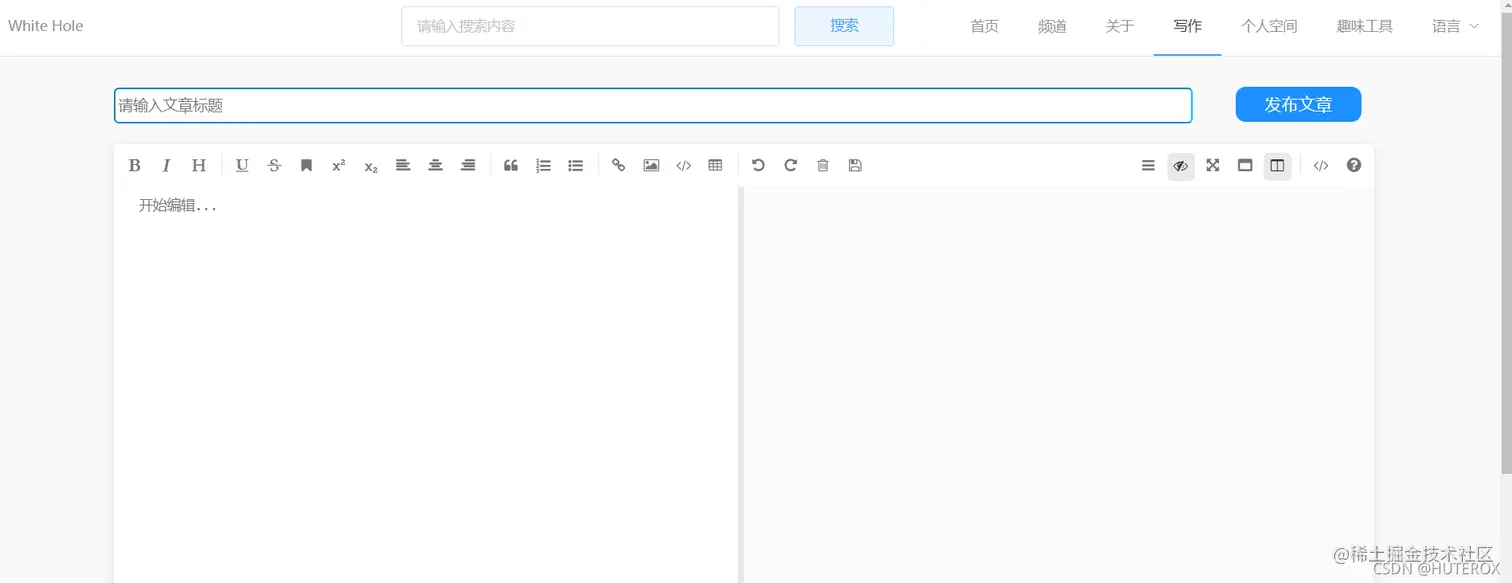Open the outline menu icon
This screenshot has height=583, width=1512.
[x=1148, y=165]
